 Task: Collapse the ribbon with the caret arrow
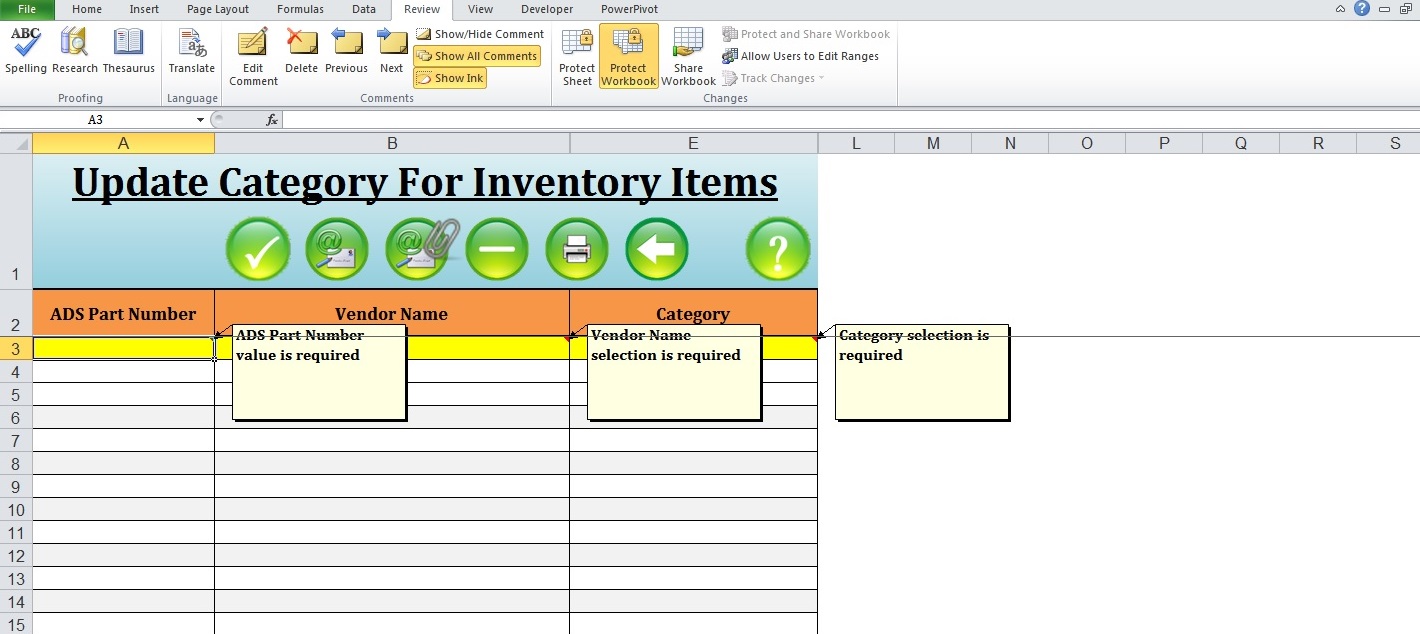[1340, 9]
